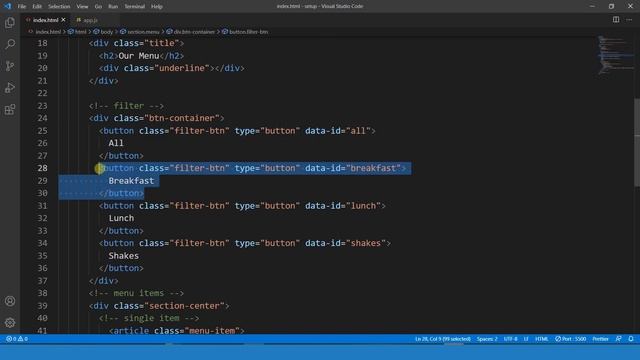Click the word Shakes on line 35
The image size is (640, 360).
[x=124, y=256]
